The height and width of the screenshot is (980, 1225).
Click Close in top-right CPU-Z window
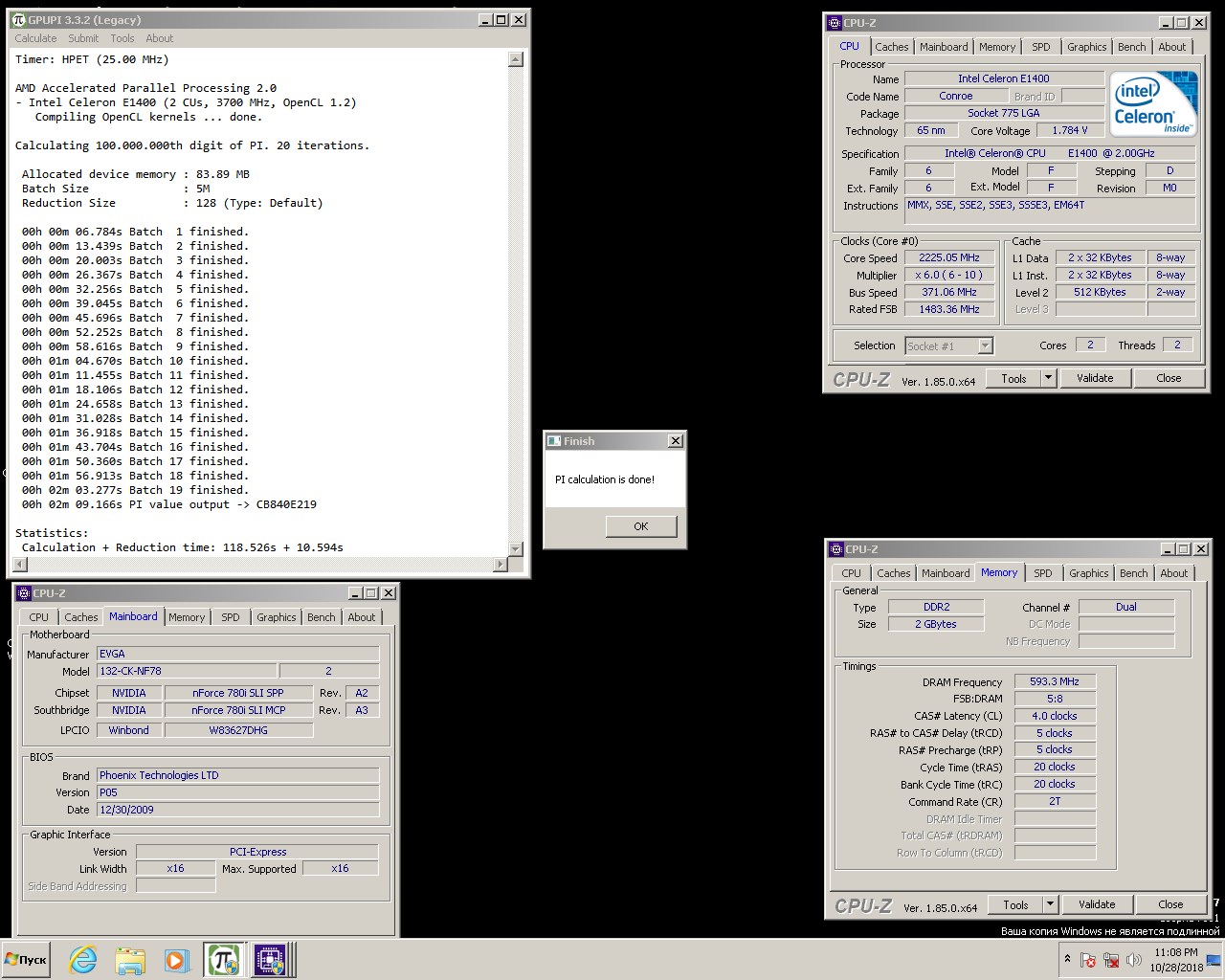point(1169,378)
